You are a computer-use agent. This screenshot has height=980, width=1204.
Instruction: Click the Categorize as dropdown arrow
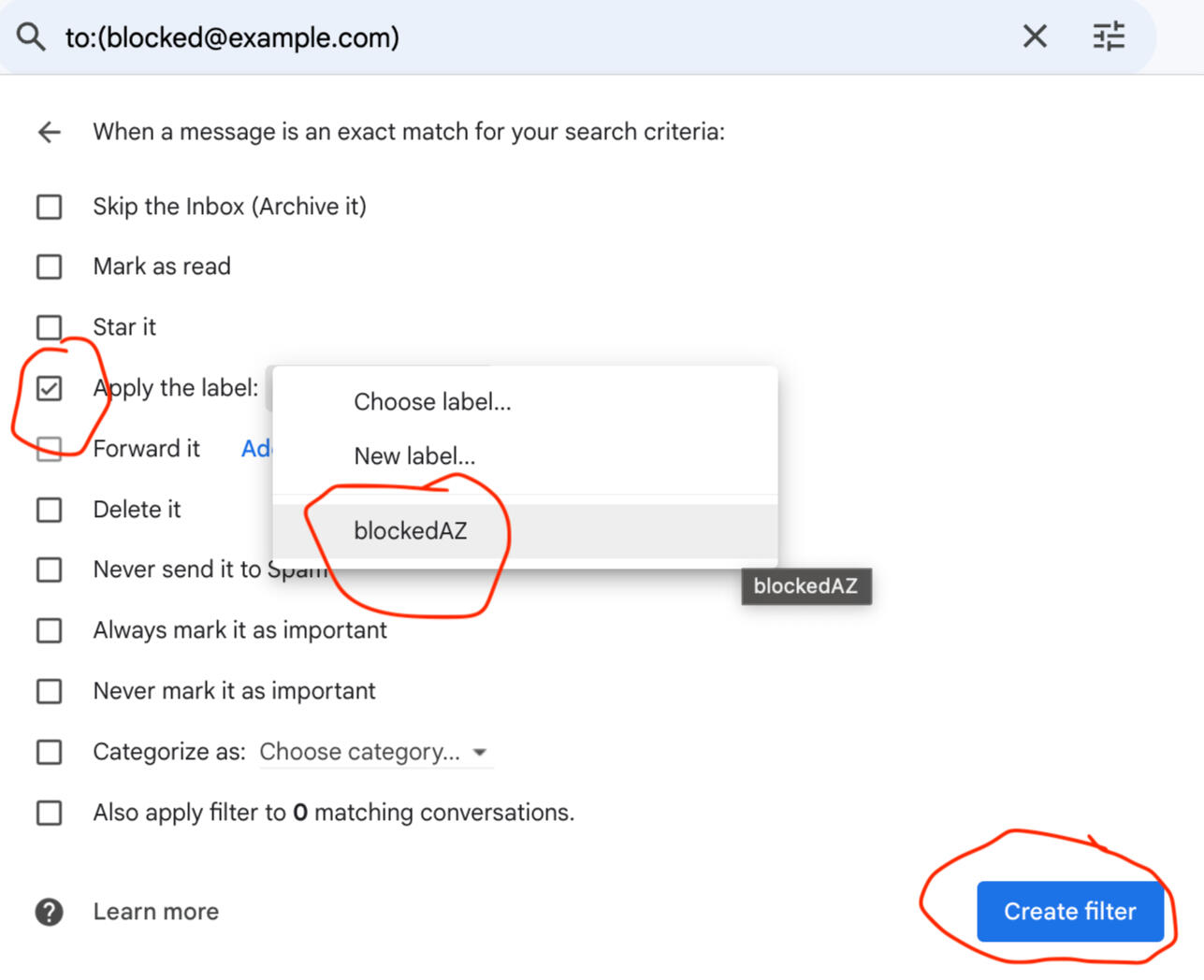(x=480, y=752)
